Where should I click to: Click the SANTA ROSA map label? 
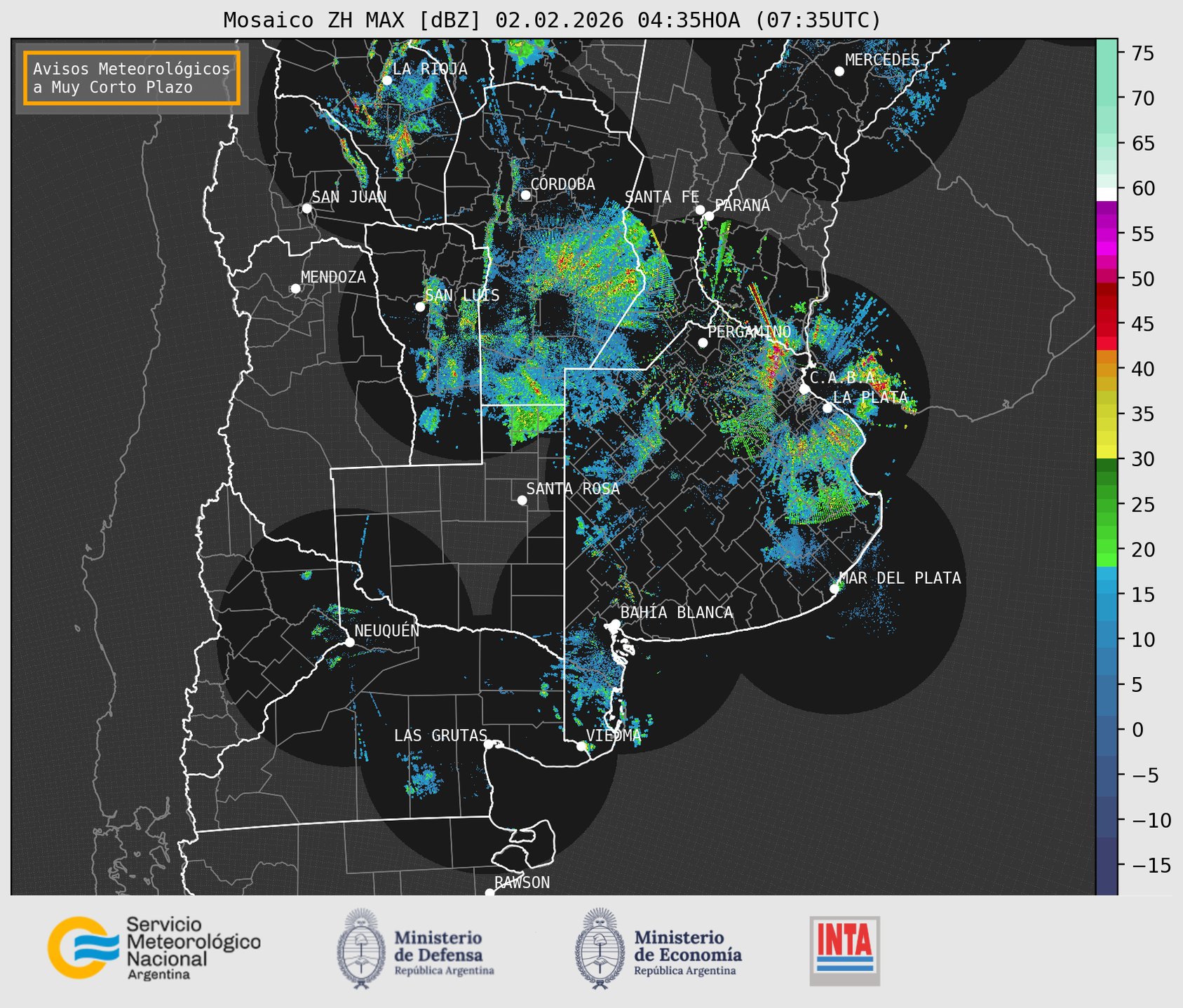(573, 489)
